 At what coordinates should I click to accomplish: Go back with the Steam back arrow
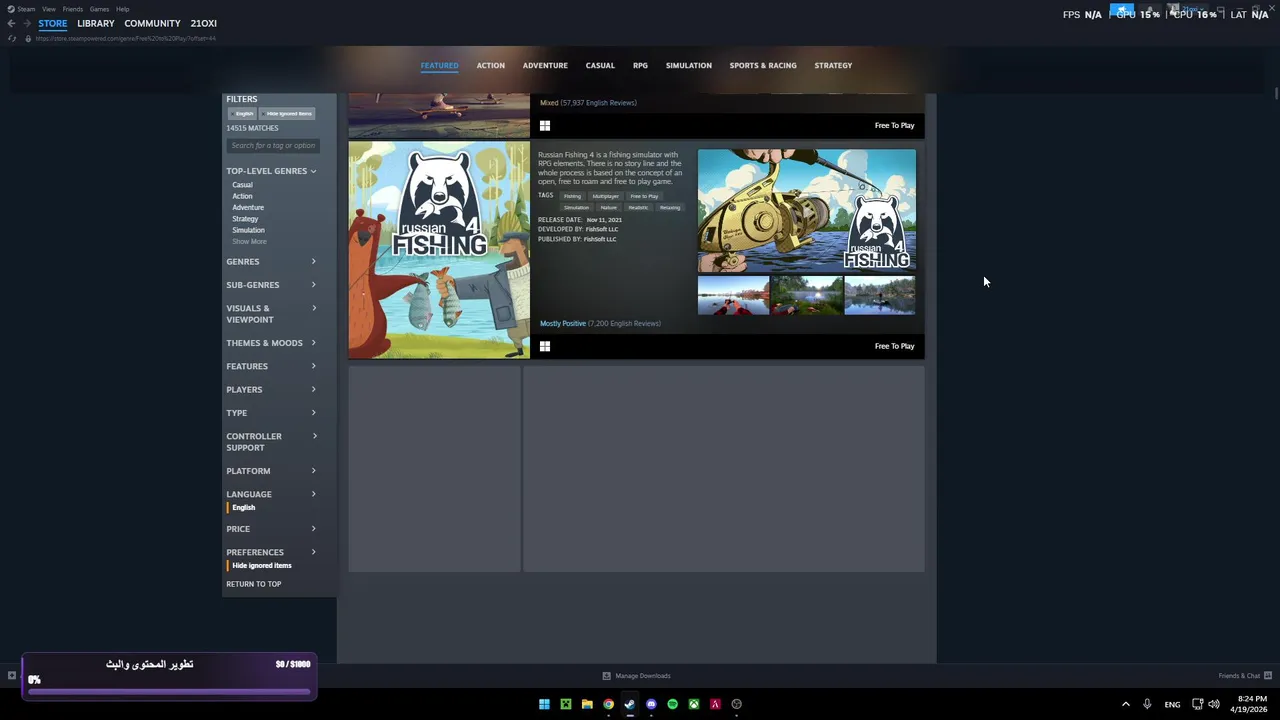pos(11,23)
